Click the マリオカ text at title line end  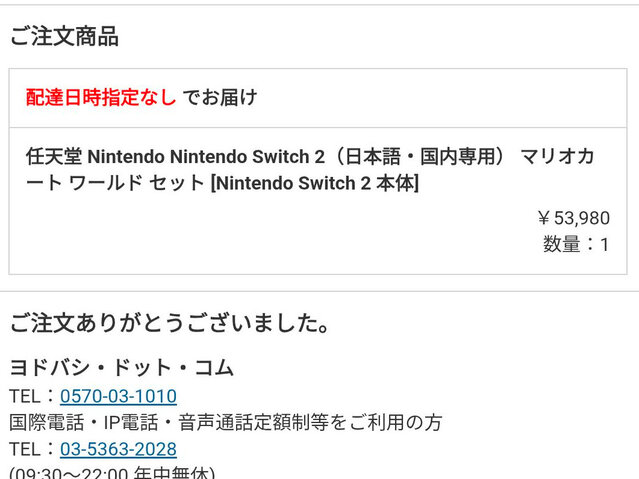(x=557, y=157)
